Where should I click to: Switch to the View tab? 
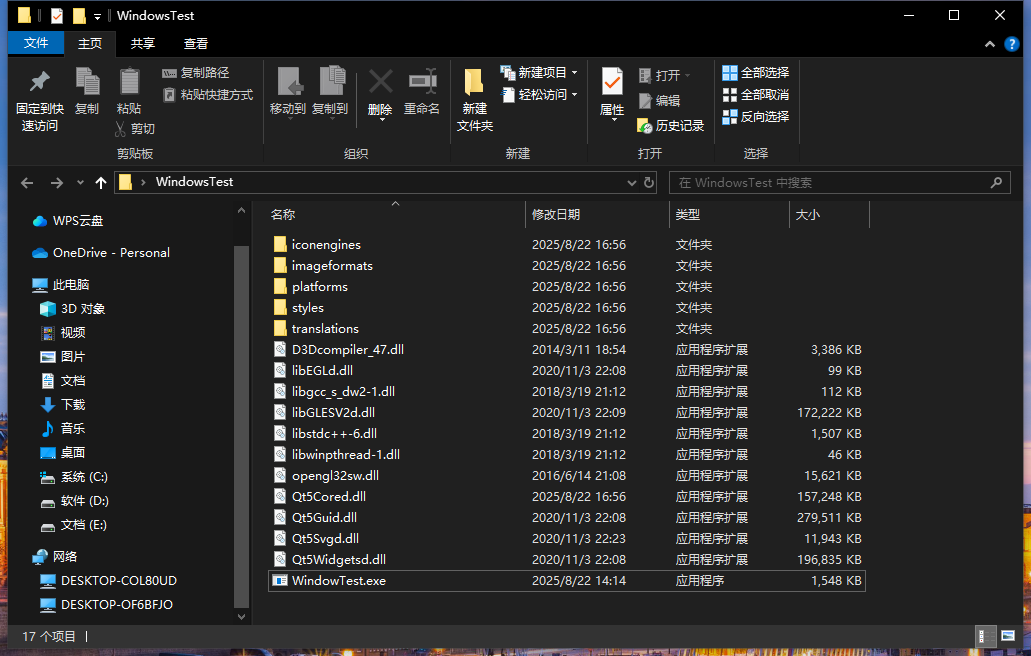[195, 43]
